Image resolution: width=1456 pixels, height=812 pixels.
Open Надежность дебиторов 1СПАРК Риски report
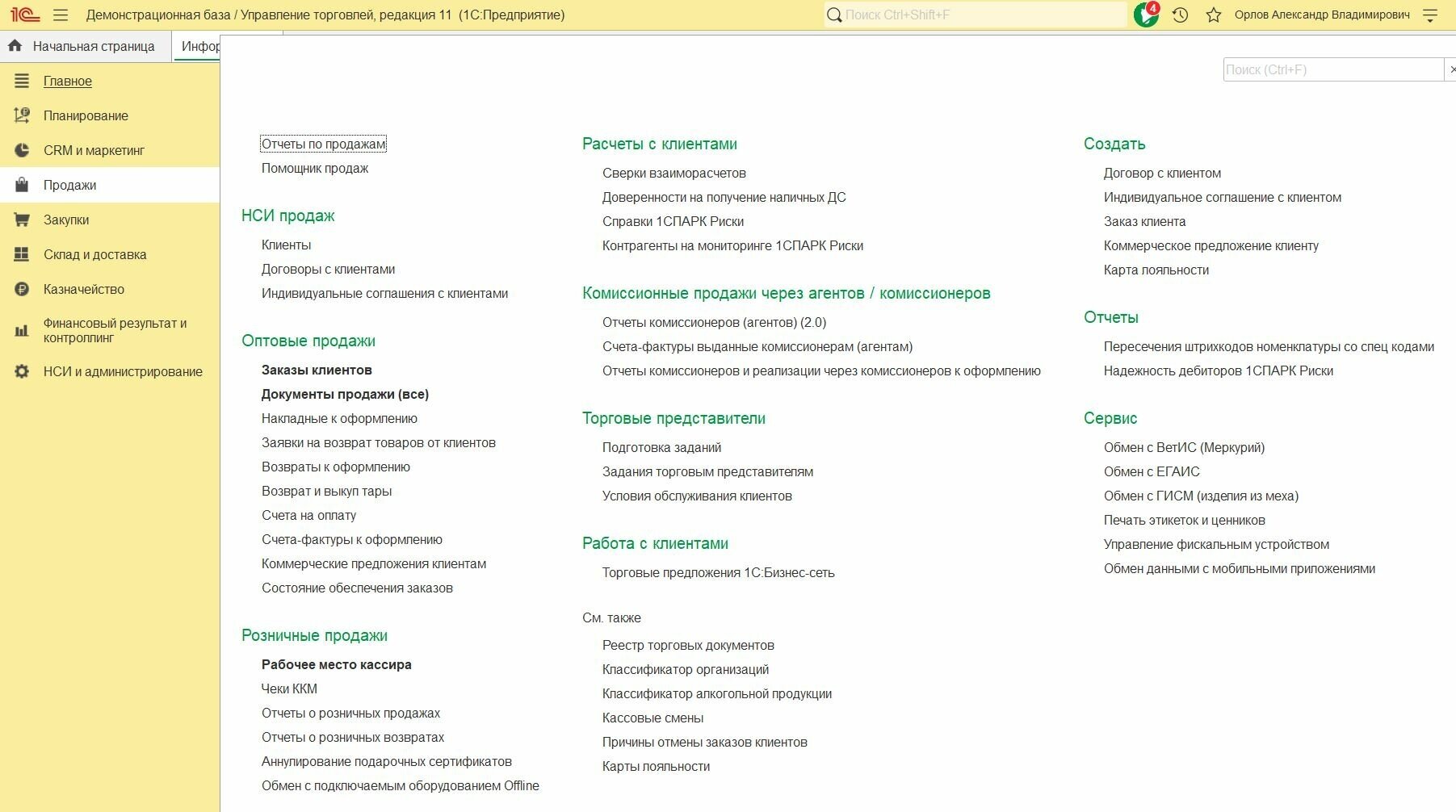[1219, 370]
